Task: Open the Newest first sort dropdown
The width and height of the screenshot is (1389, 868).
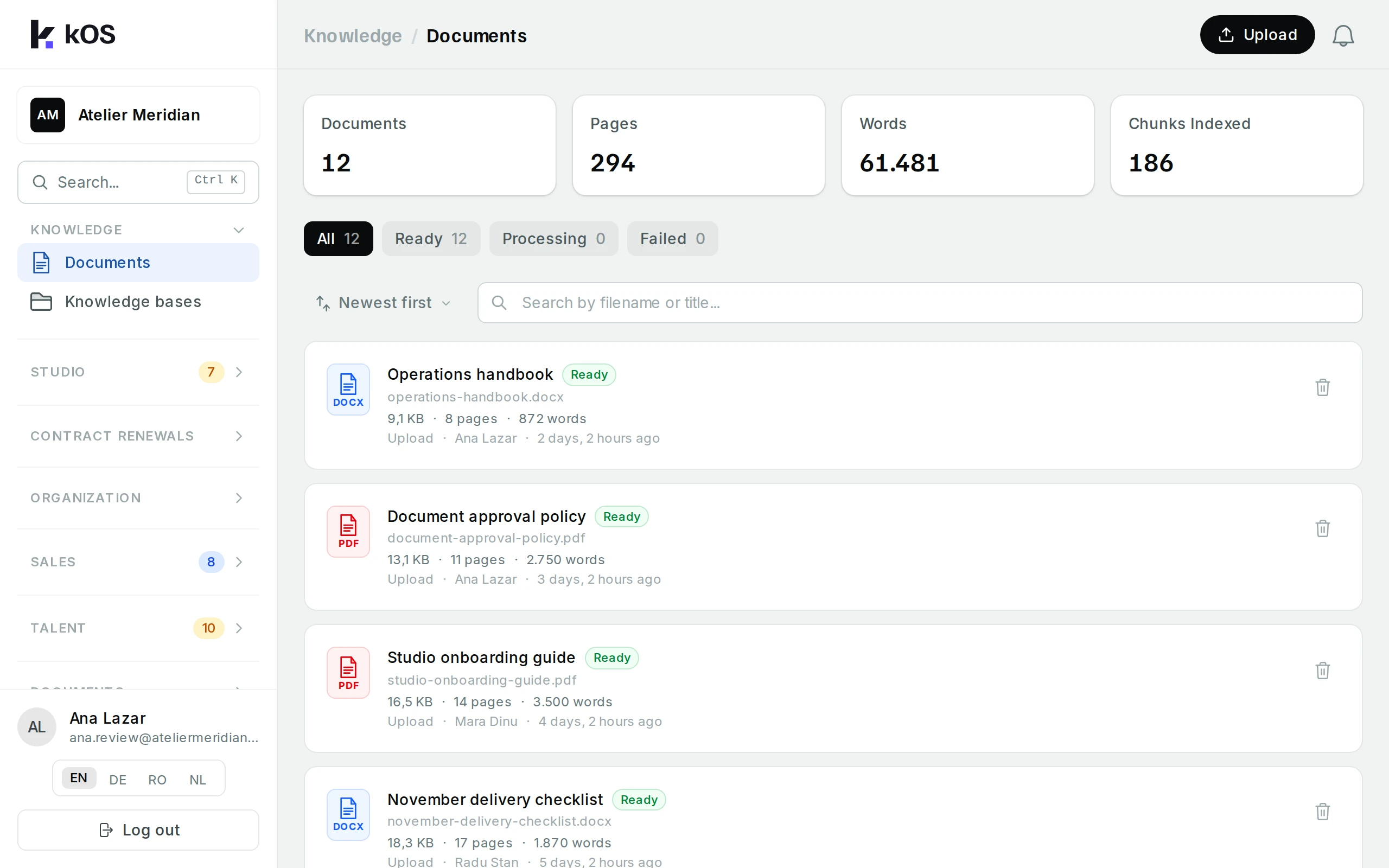Action: [x=383, y=303]
